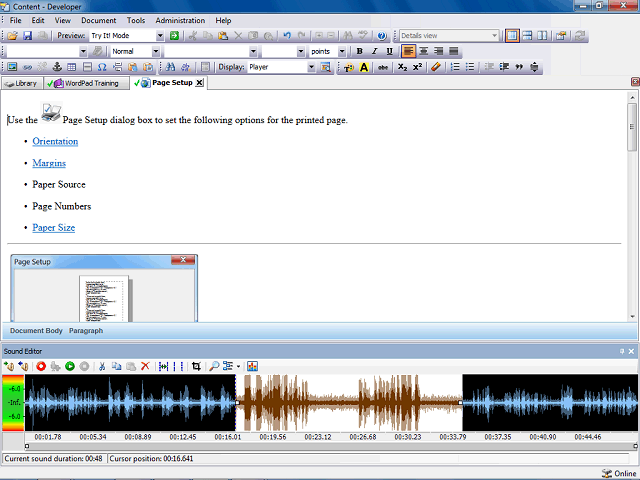Insert a bulleted list
This screenshot has width=640, height=480.
click(x=470, y=67)
